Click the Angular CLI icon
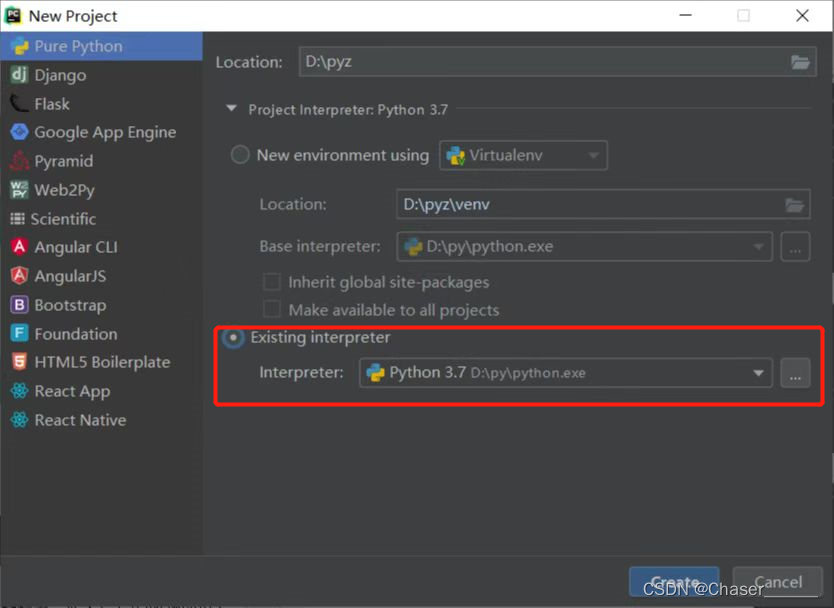Image resolution: width=834 pixels, height=608 pixels. tap(19, 247)
